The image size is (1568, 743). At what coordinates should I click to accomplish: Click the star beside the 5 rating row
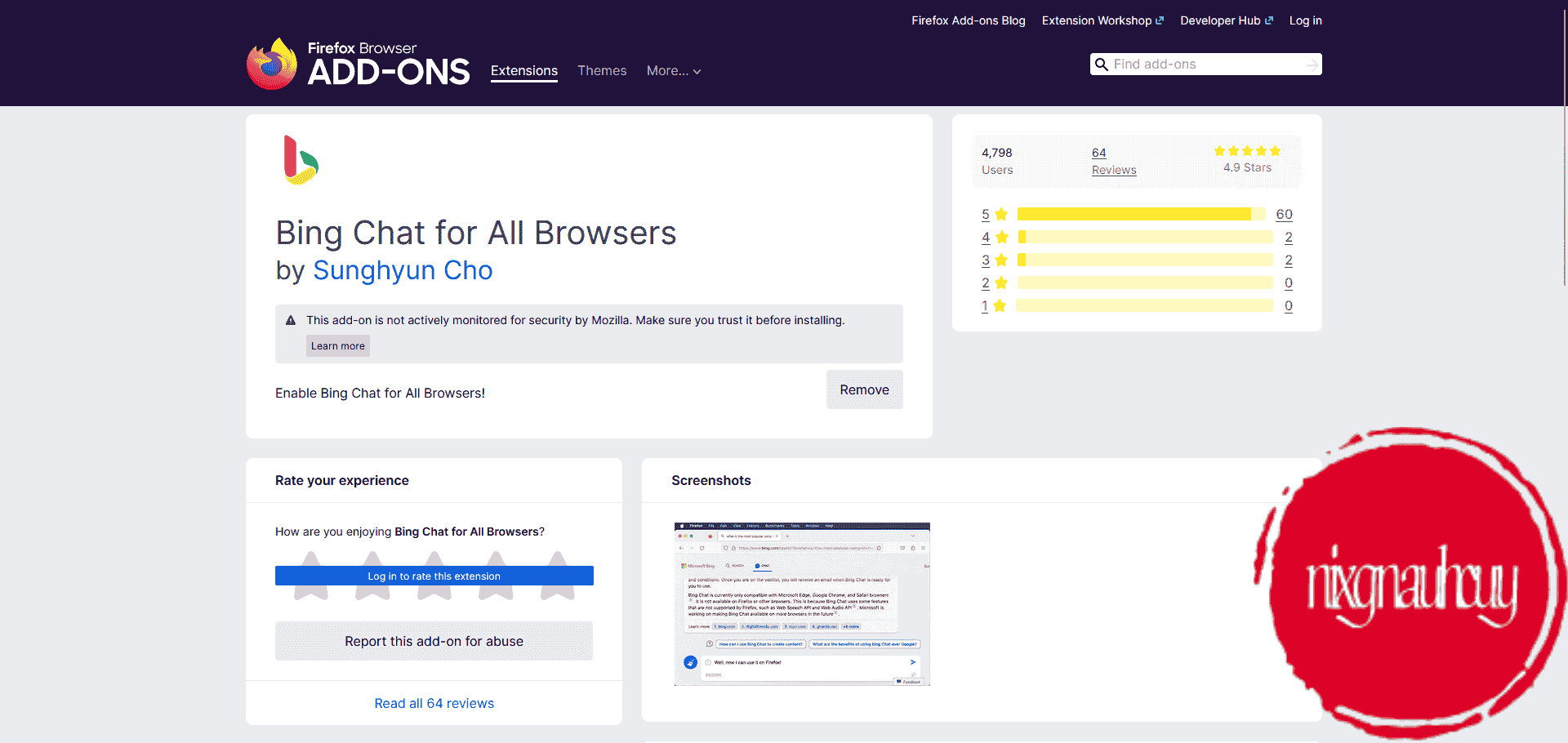click(x=1001, y=215)
